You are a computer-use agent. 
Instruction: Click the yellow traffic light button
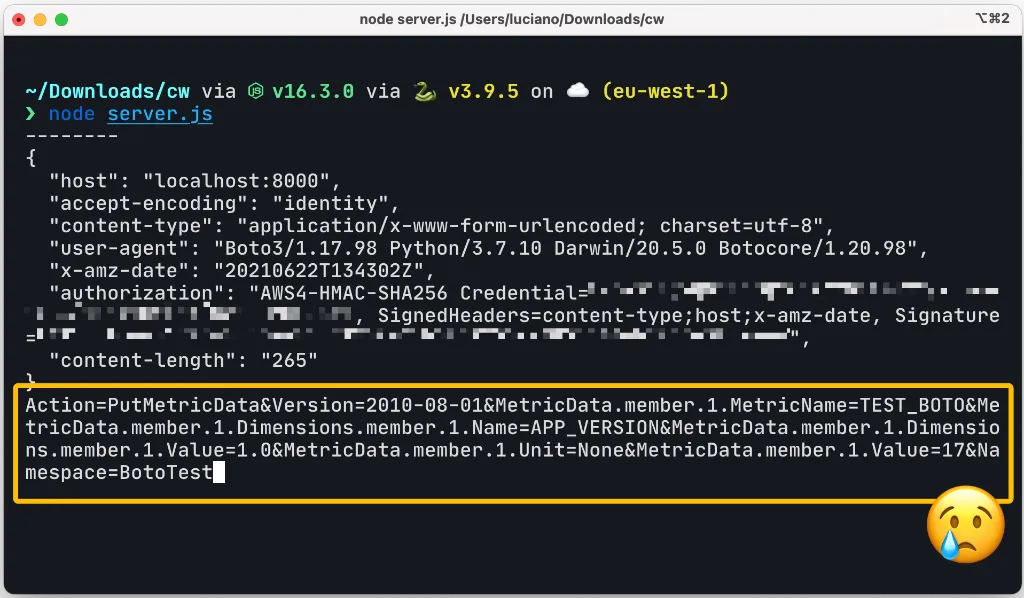tap(40, 18)
